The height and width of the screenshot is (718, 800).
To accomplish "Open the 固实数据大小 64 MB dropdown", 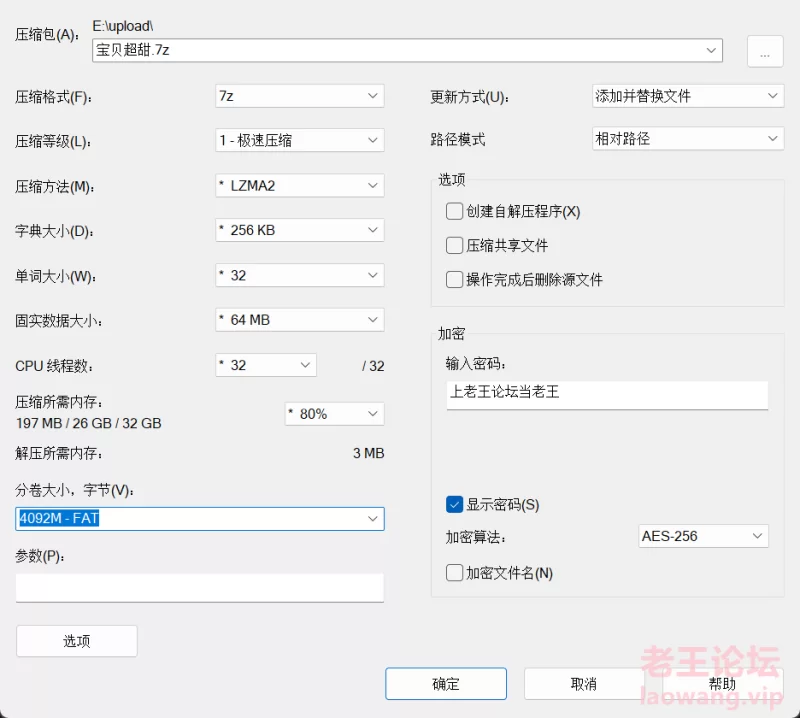I will pyautogui.click(x=299, y=320).
